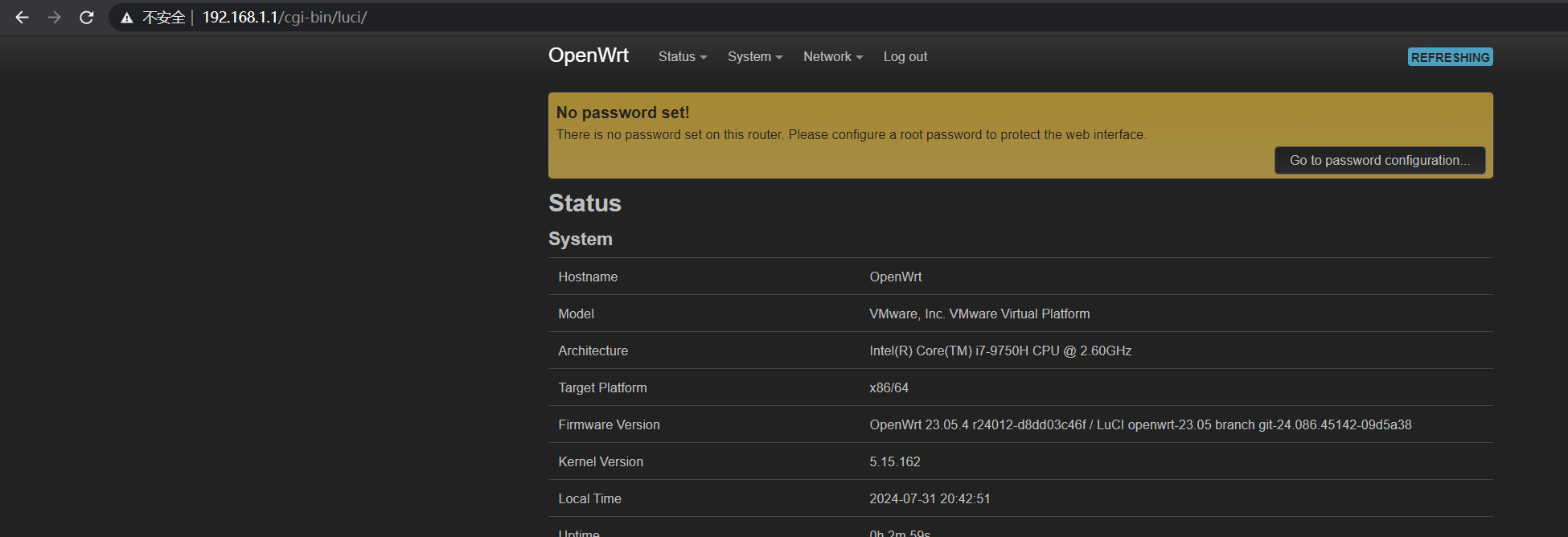Click the x86/64 target platform value
The height and width of the screenshot is (537, 1568).
pyautogui.click(x=889, y=387)
